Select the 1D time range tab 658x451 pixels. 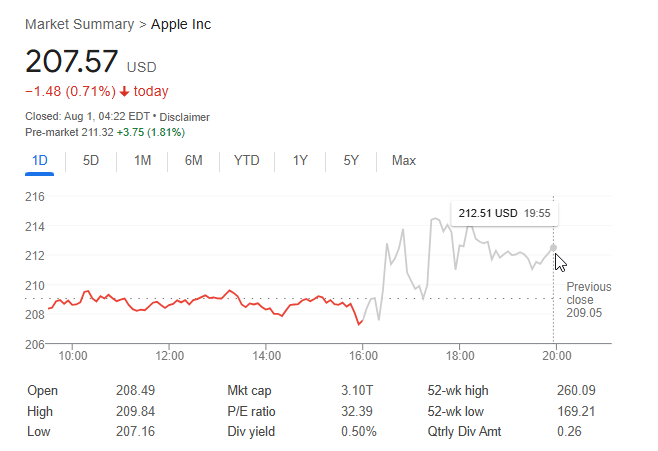pyautogui.click(x=40, y=161)
